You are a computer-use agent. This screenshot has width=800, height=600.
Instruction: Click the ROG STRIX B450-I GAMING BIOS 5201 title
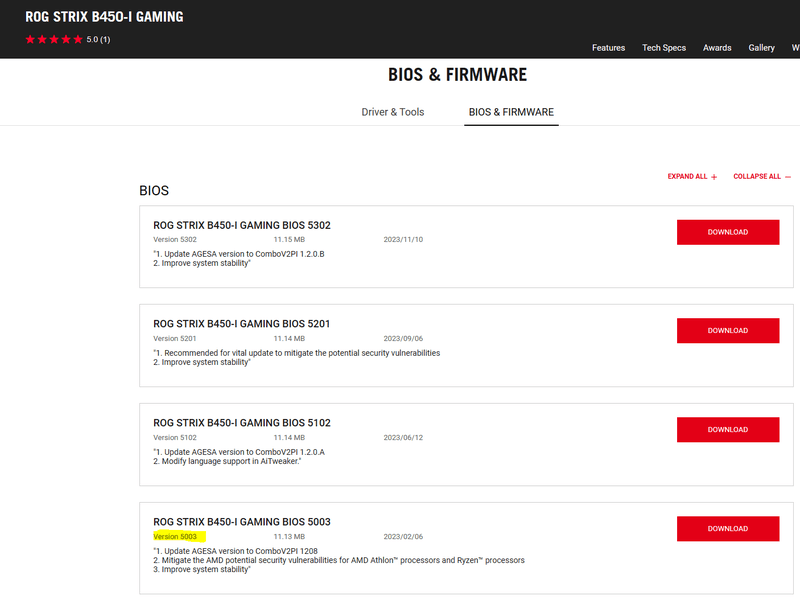coord(241,323)
